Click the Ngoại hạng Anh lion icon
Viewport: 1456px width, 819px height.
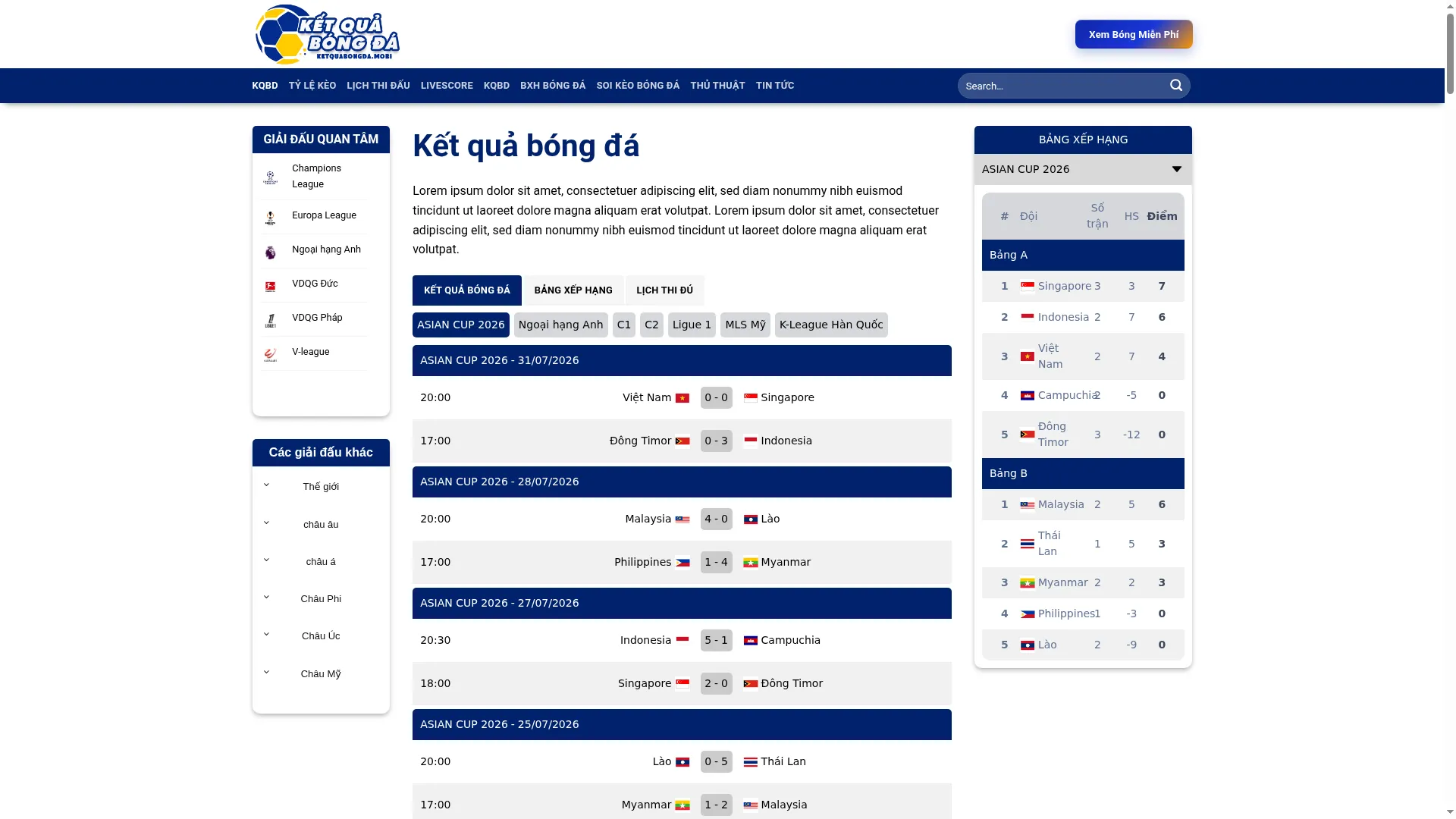click(x=270, y=253)
